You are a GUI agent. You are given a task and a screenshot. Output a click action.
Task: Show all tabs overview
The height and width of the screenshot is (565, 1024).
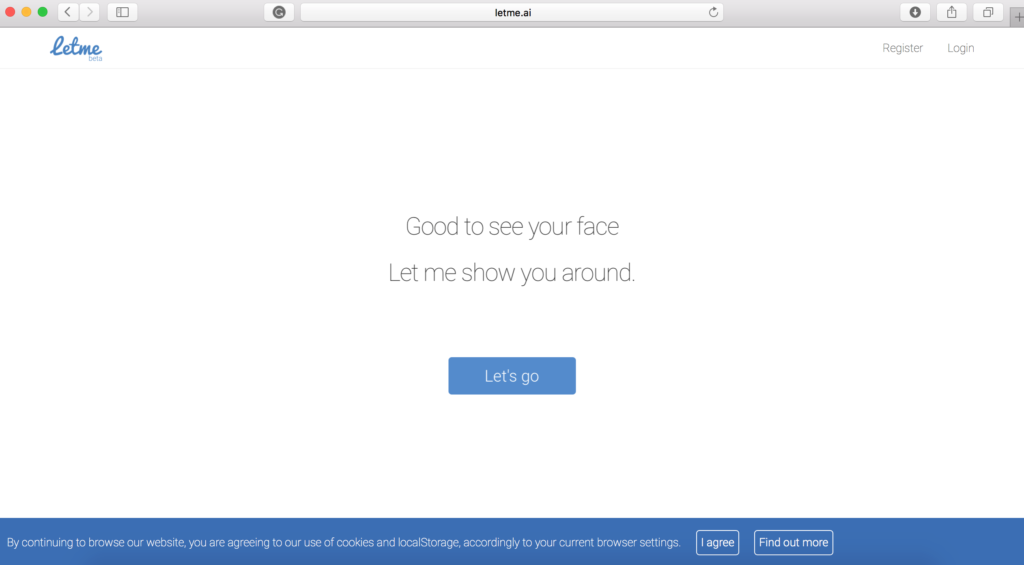(987, 12)
